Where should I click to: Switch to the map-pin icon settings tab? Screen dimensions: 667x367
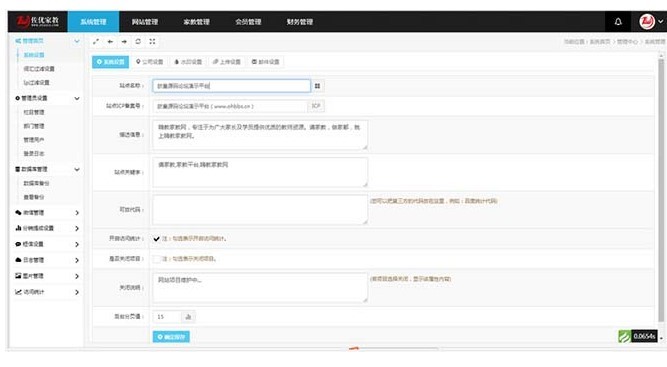tap(149, 62)
